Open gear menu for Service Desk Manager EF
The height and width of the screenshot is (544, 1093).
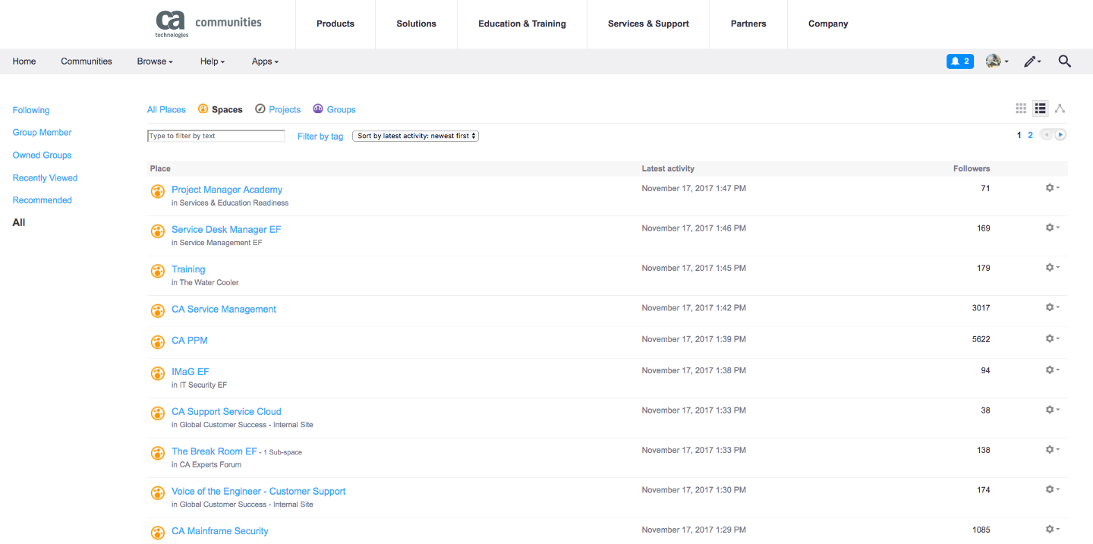(x=1053, y=228)
